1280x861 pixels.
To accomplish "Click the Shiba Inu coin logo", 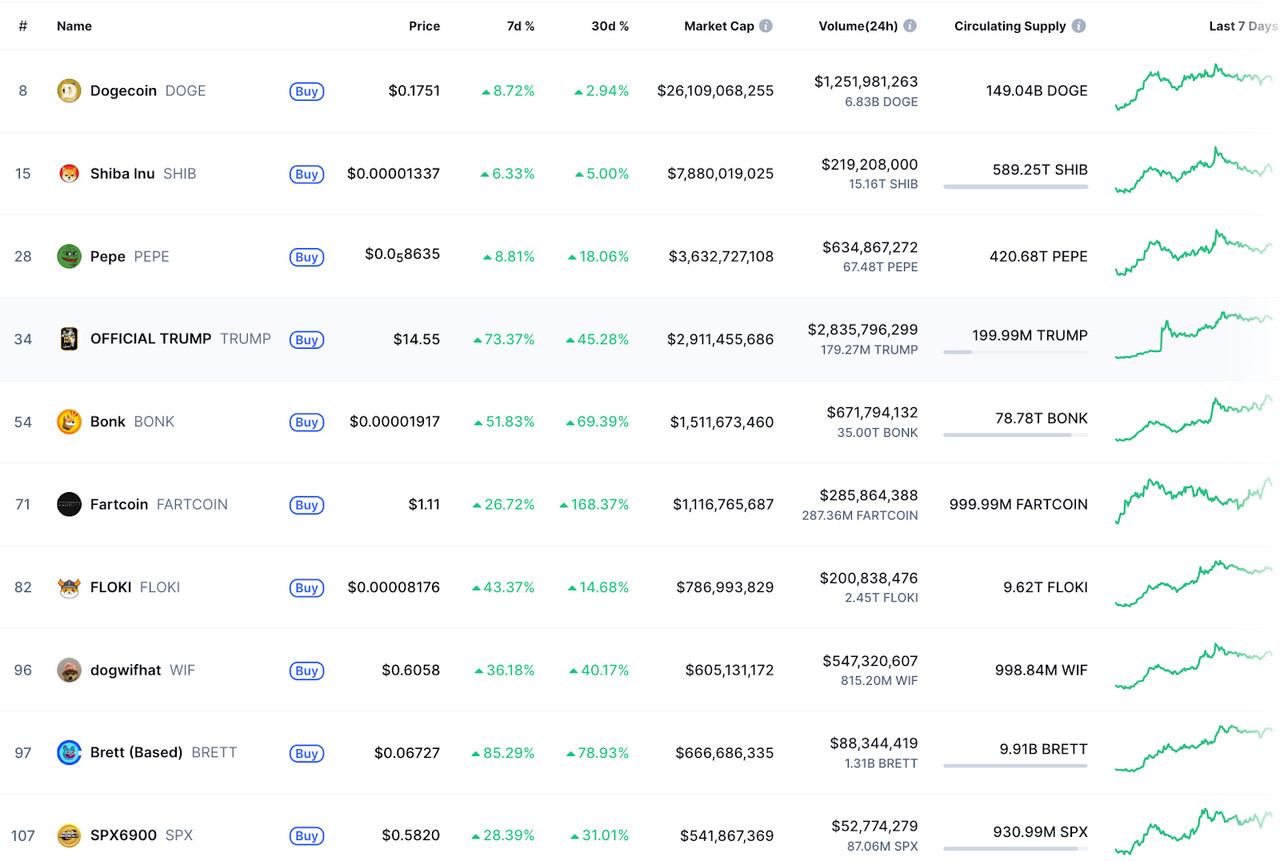I will [x=69, y=173].
